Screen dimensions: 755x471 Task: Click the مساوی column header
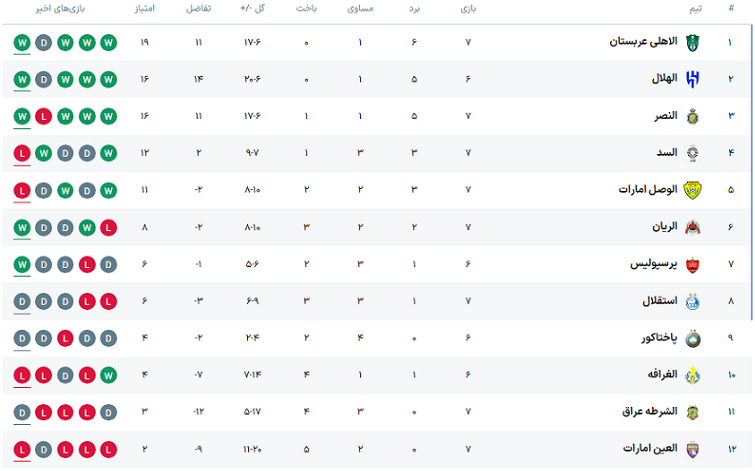360,9
